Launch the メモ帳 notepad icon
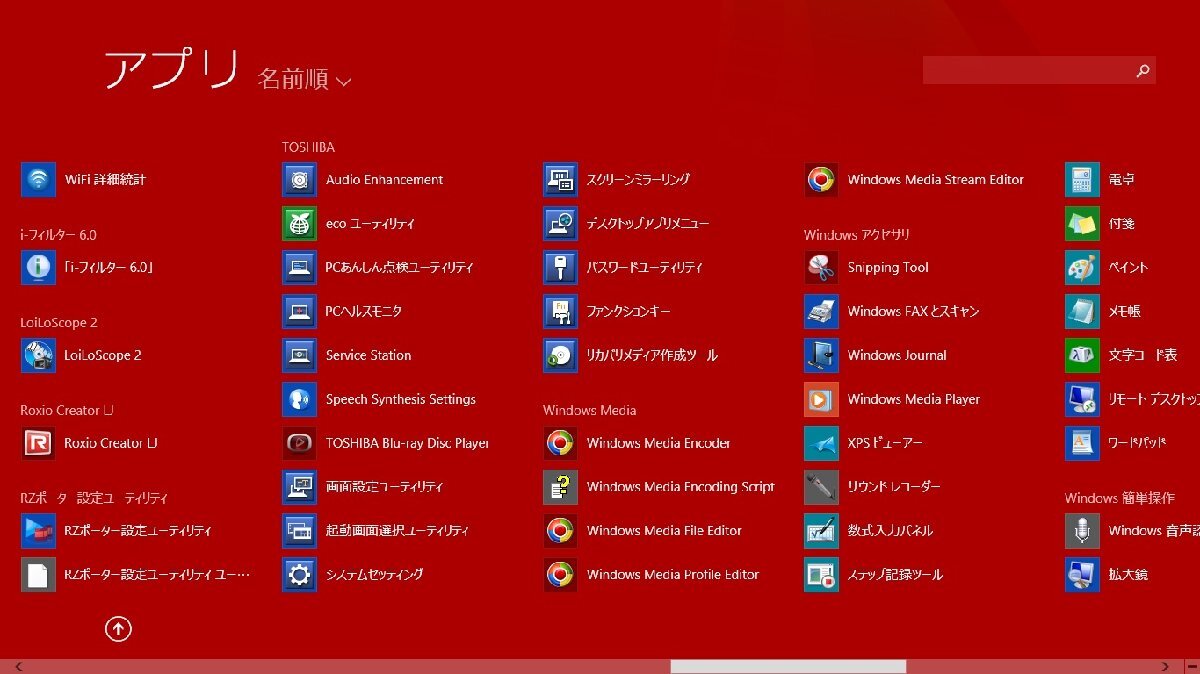Image resolution: width=1200 pixels, height=674 pixels. tap(1082, 312)
